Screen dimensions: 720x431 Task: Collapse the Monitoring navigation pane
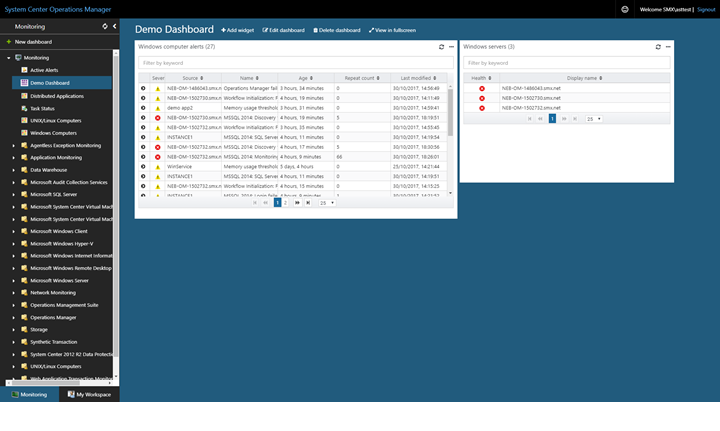point(114,26)
